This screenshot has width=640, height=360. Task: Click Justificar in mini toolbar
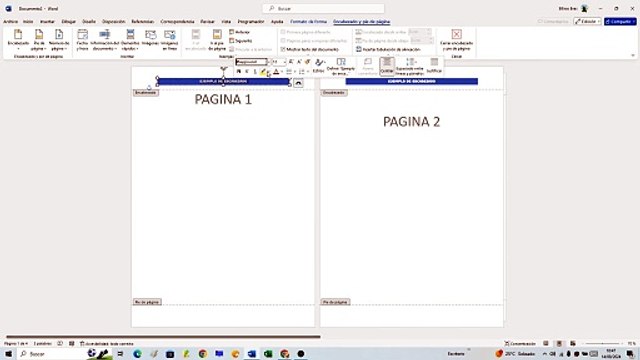pos(434,66)
